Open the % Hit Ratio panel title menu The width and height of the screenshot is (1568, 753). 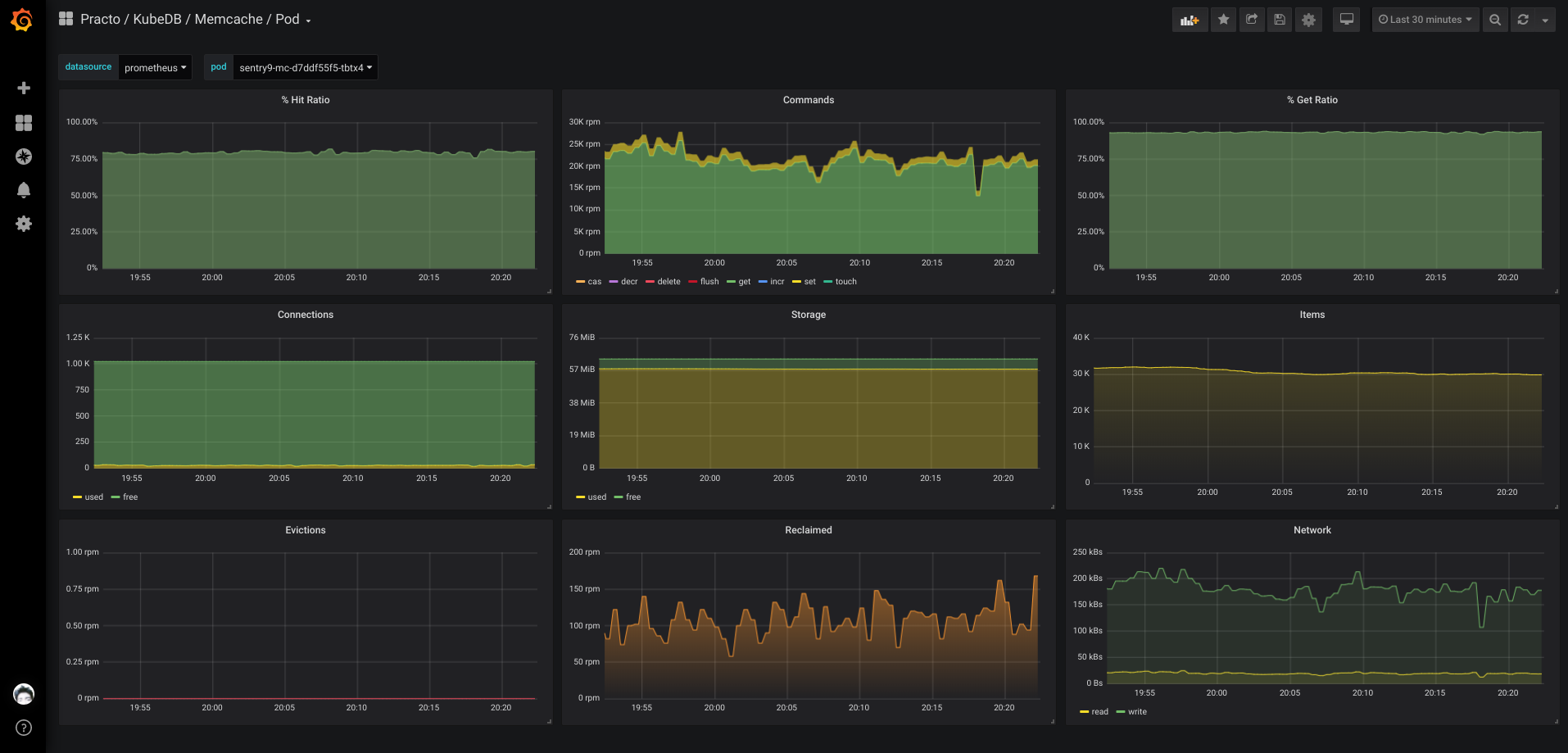(306, 100)
